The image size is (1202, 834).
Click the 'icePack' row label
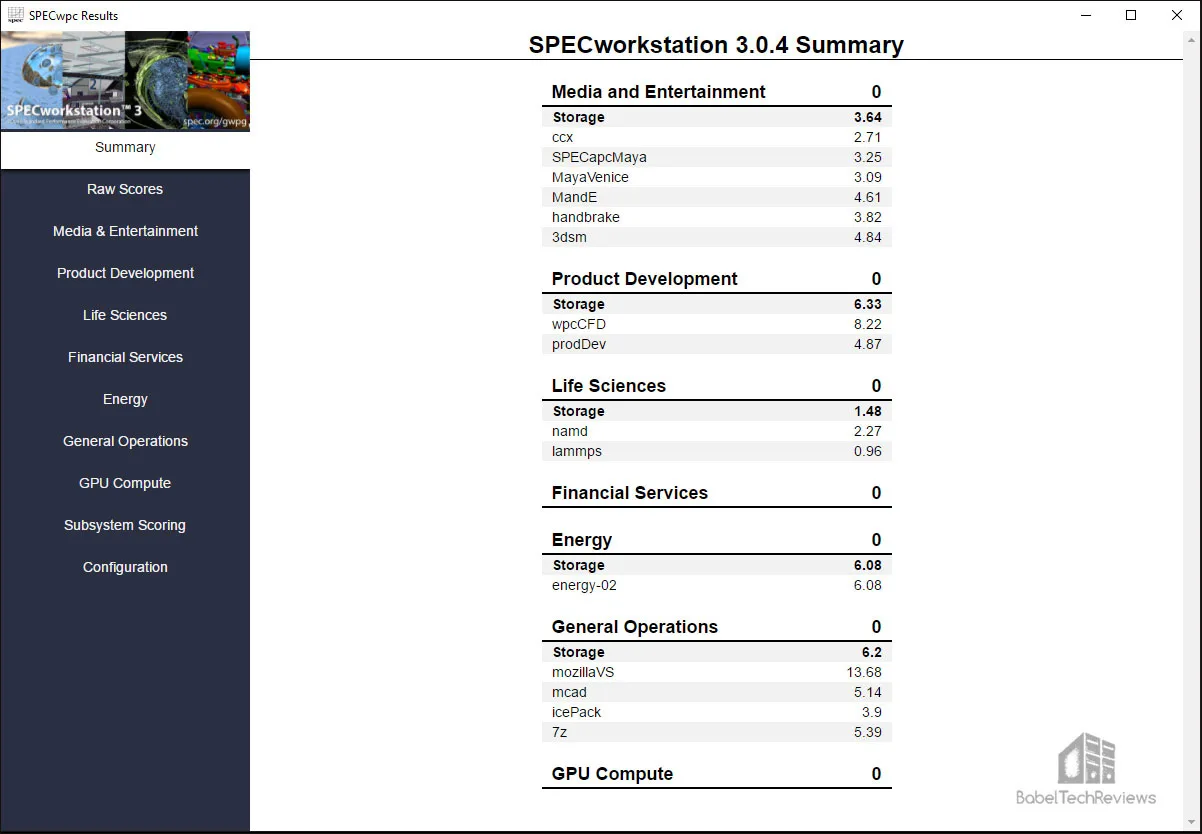(x=576, y=712)
